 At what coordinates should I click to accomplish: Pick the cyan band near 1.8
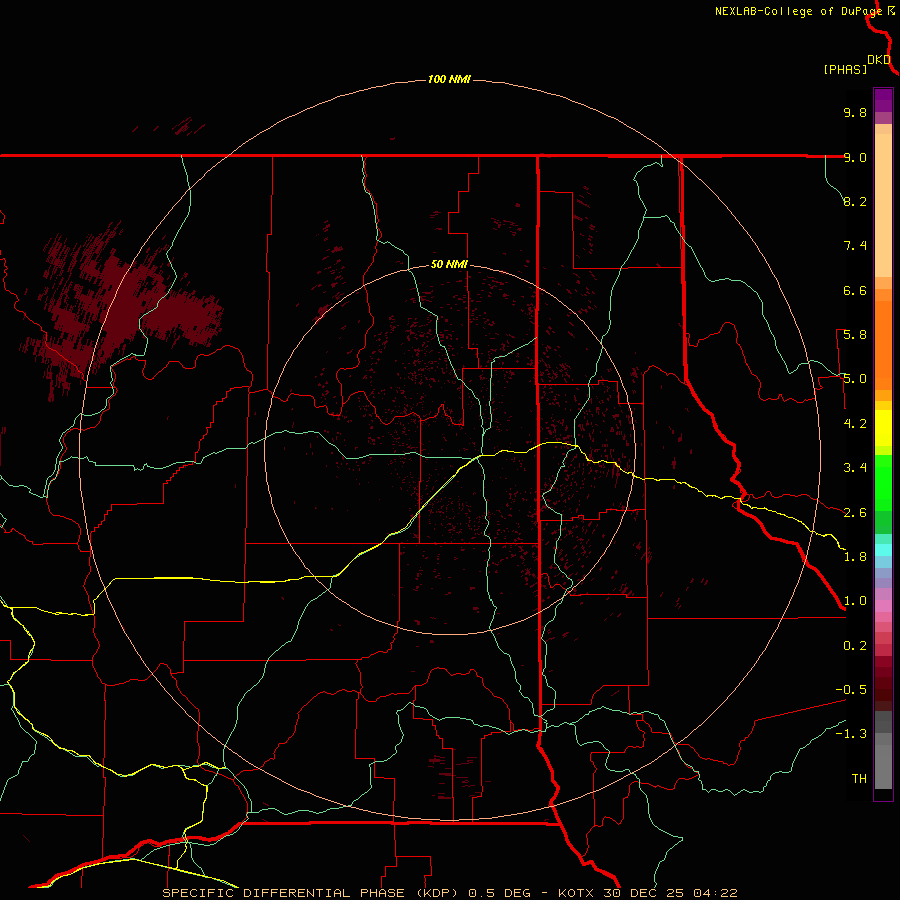click(x=883, y=550)
